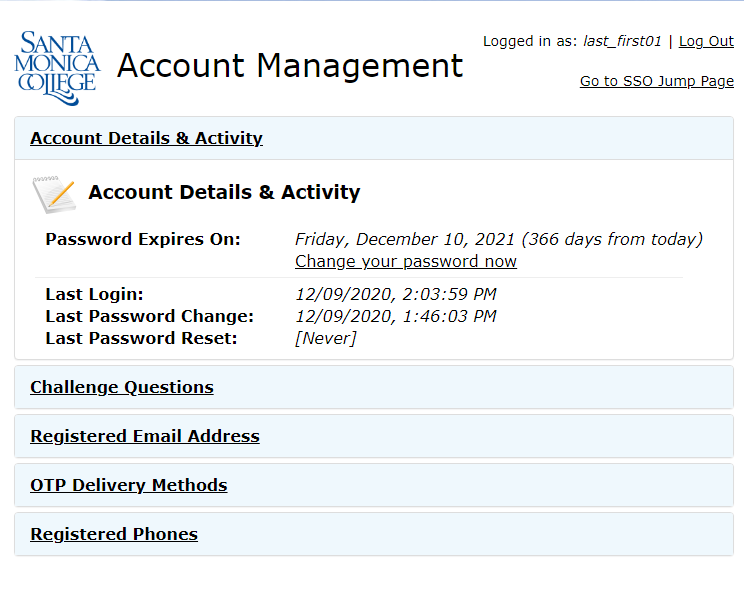Screen dimensions: 744x598
Task: Collapse the Account Details & Activity section
Action: [146, 138]
